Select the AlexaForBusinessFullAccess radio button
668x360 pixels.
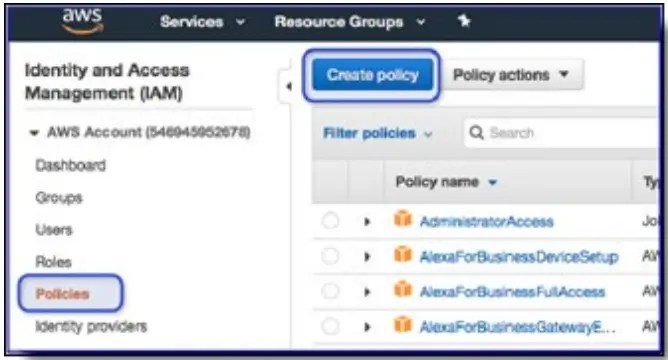point(330,291)
